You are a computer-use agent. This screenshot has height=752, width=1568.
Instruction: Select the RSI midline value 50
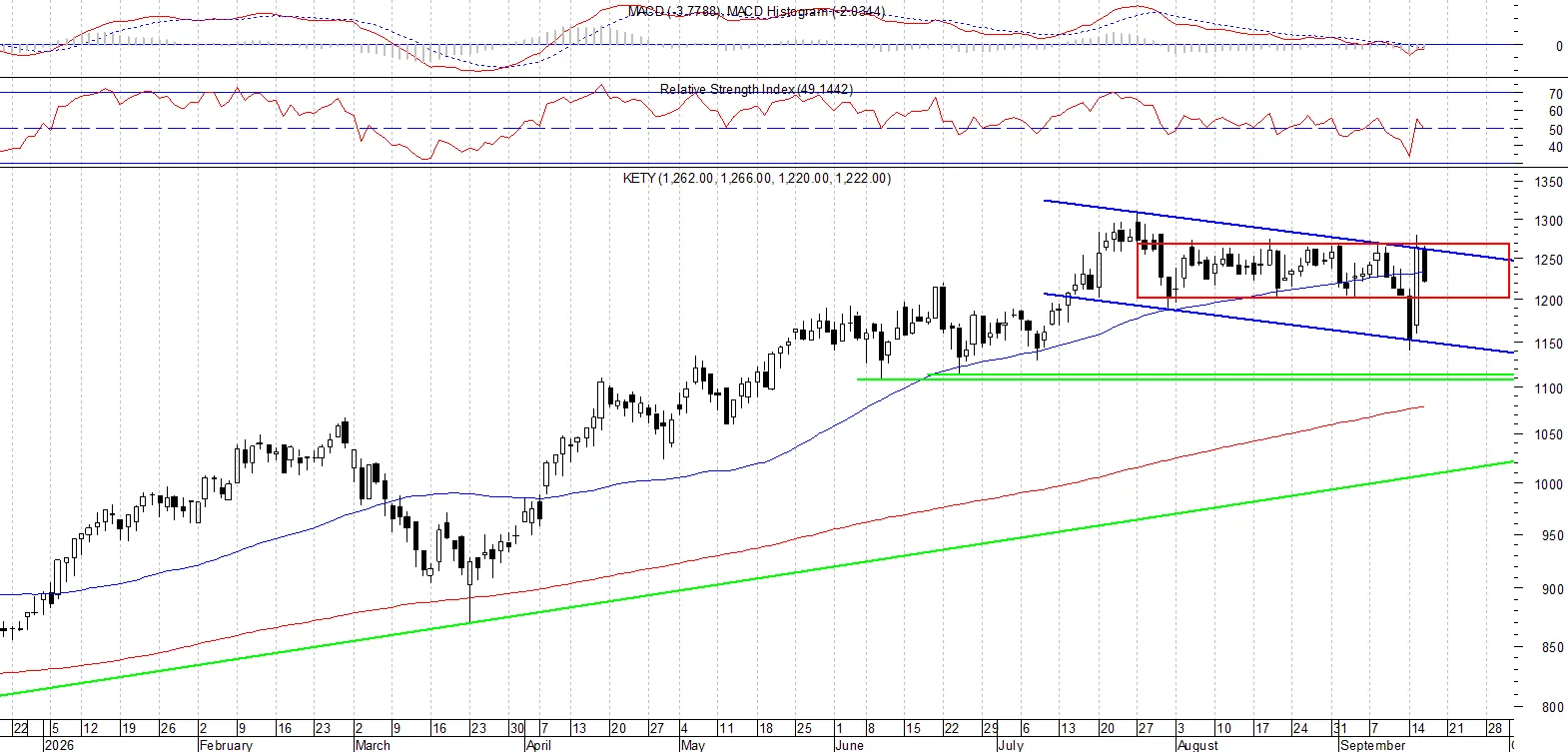click(1556, 131)
